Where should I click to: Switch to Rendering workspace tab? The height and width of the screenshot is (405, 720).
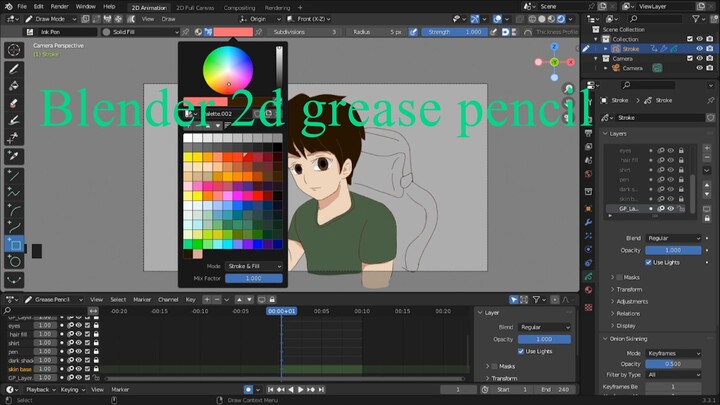277,8
